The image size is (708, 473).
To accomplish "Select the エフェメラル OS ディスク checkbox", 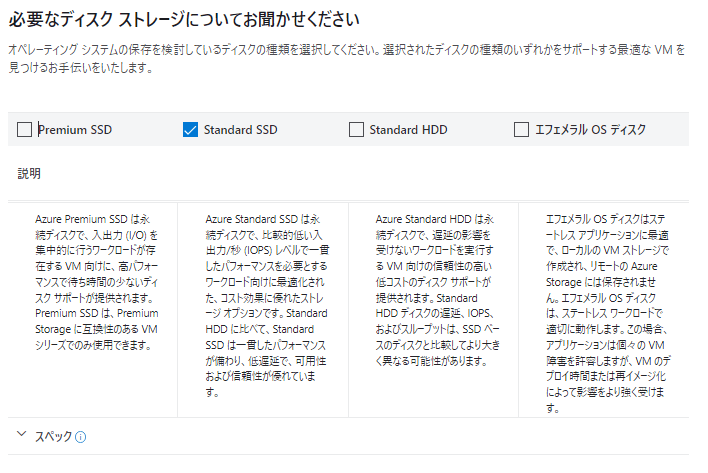I will click(x=521, y=130).
